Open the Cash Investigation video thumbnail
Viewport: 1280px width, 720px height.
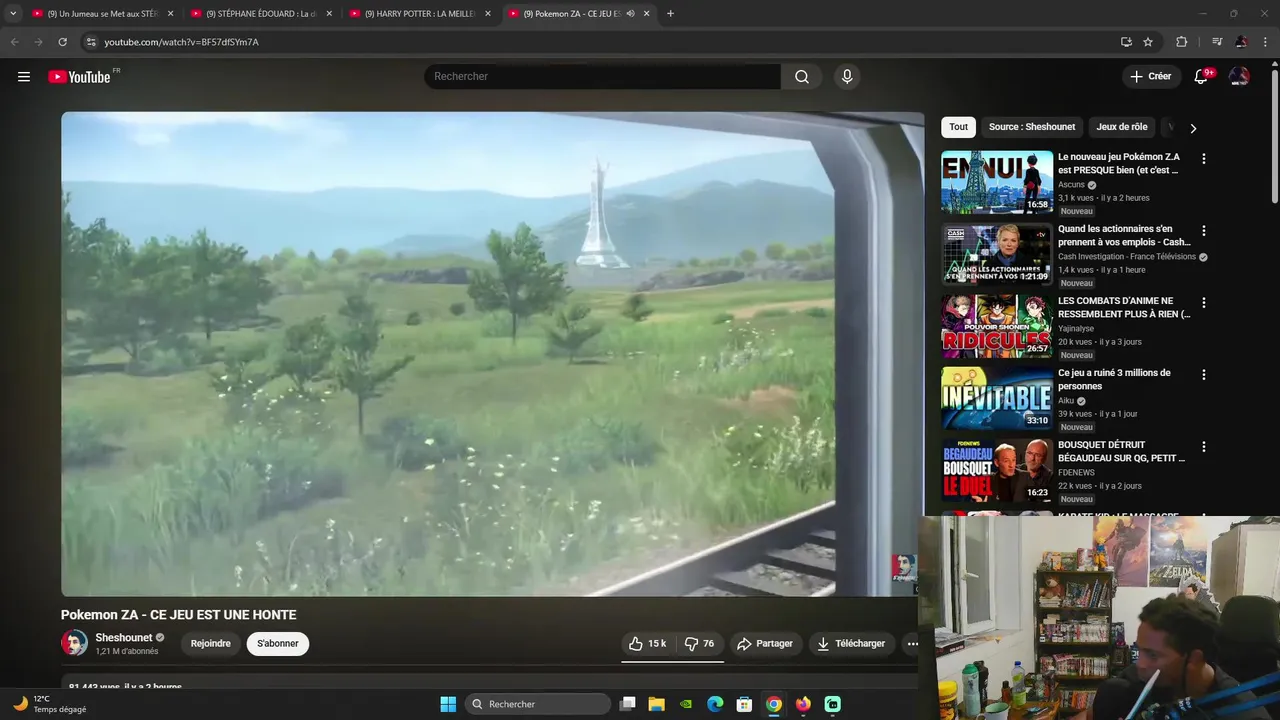pyautogui.click(x=997, y=255)
